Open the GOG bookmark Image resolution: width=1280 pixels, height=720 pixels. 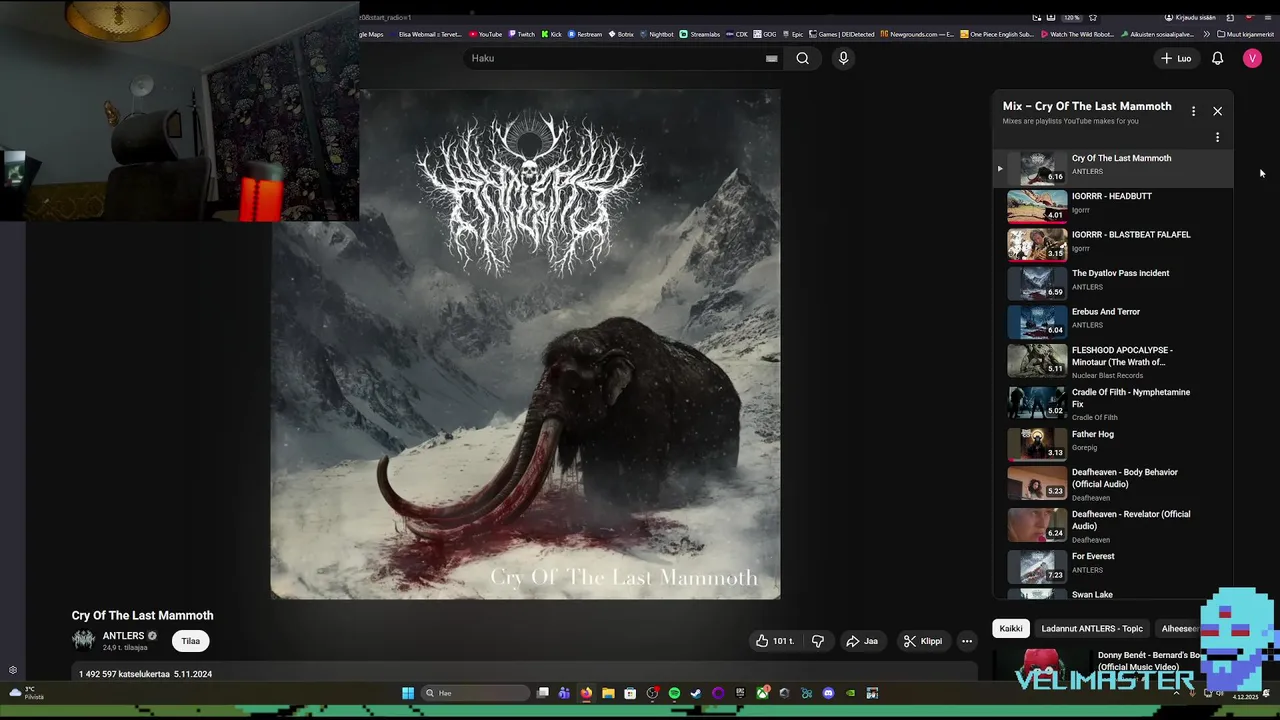[766, 34]
